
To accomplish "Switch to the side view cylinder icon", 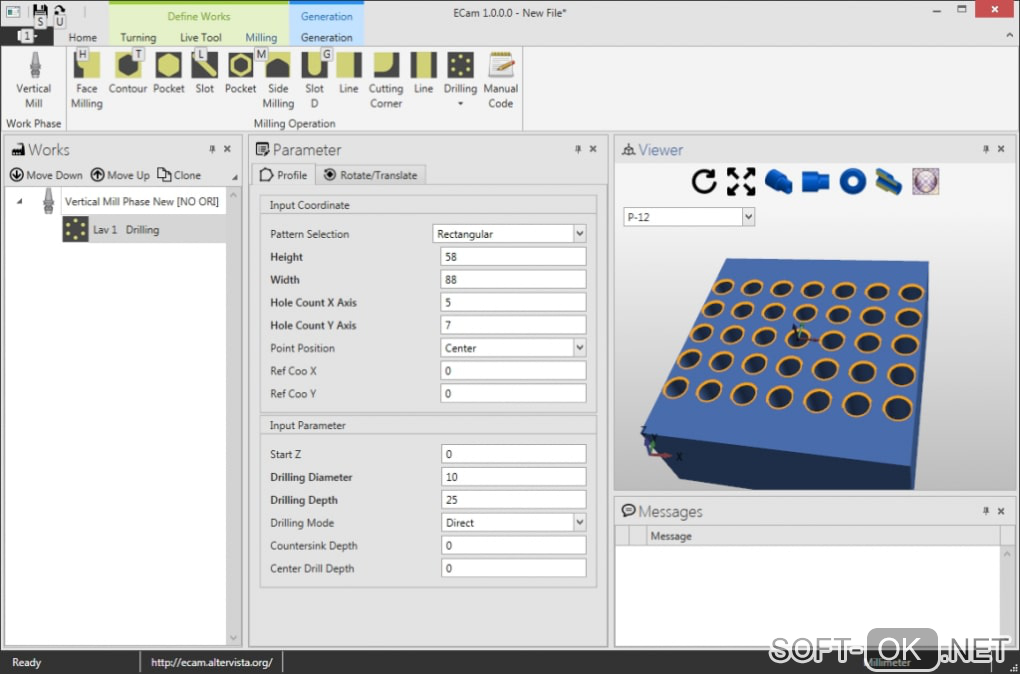I will coord(815,182).
